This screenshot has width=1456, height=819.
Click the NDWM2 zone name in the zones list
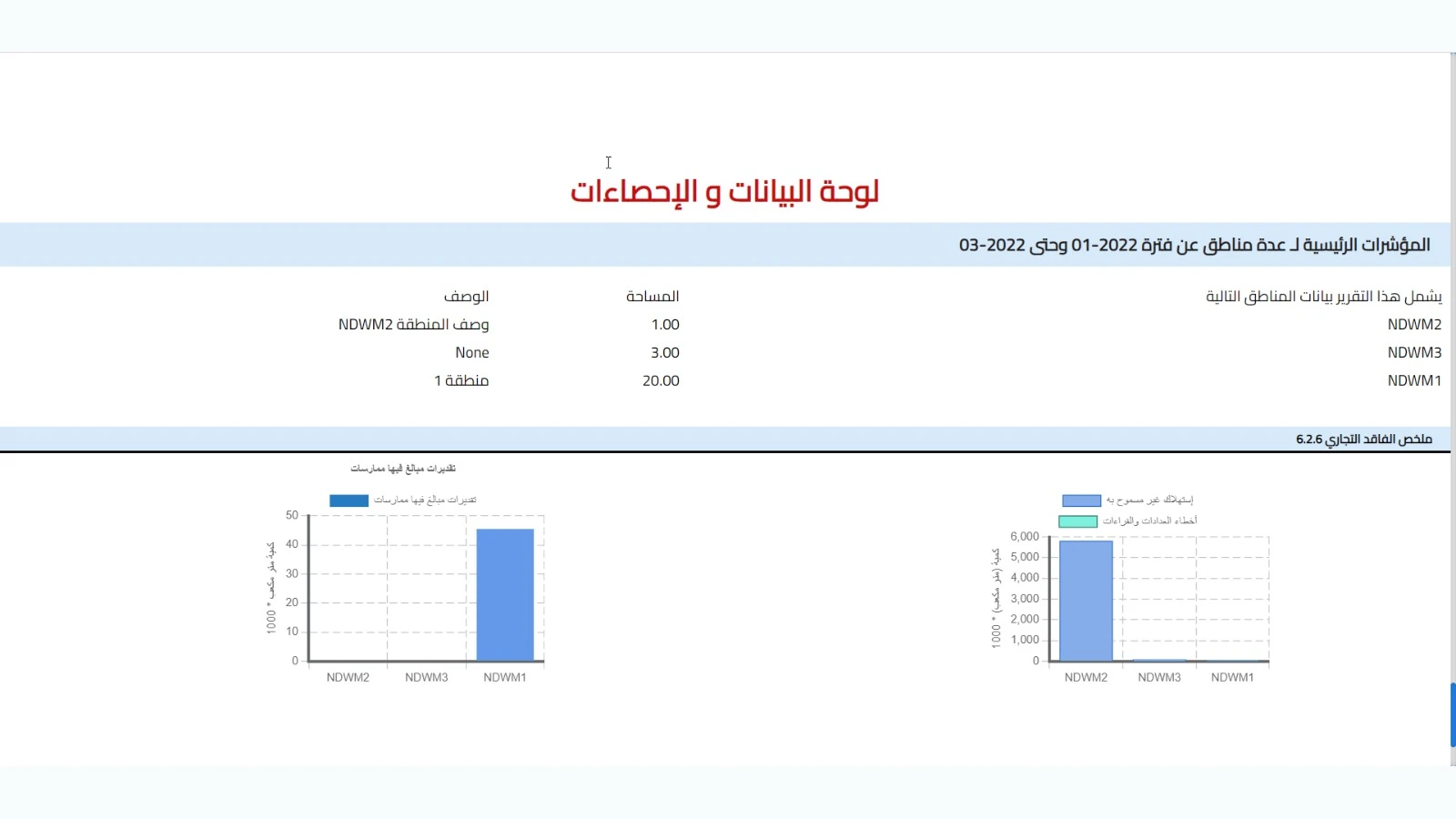(x=1414, y=325)
